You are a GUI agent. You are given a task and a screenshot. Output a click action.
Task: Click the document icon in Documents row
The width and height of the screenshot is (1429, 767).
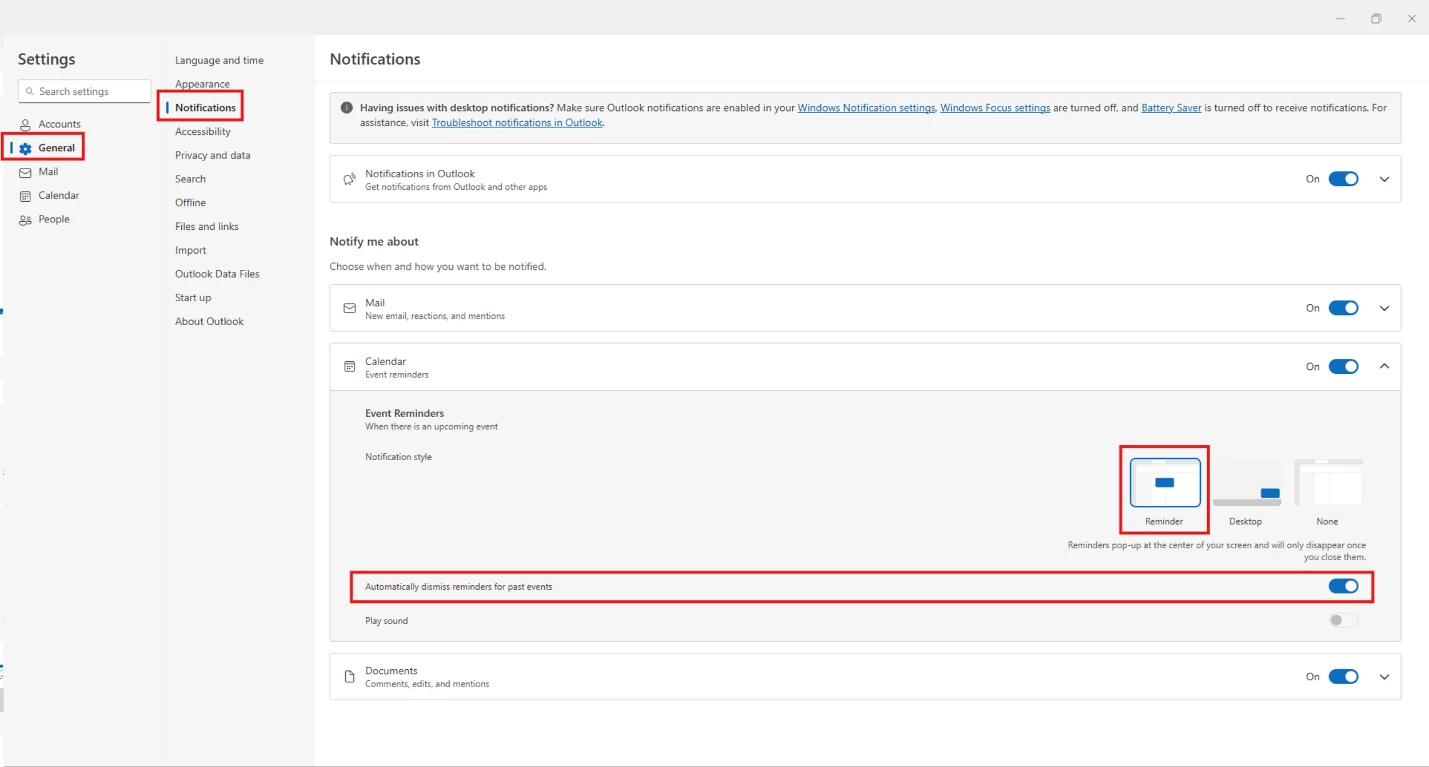(x=349, y=677)
